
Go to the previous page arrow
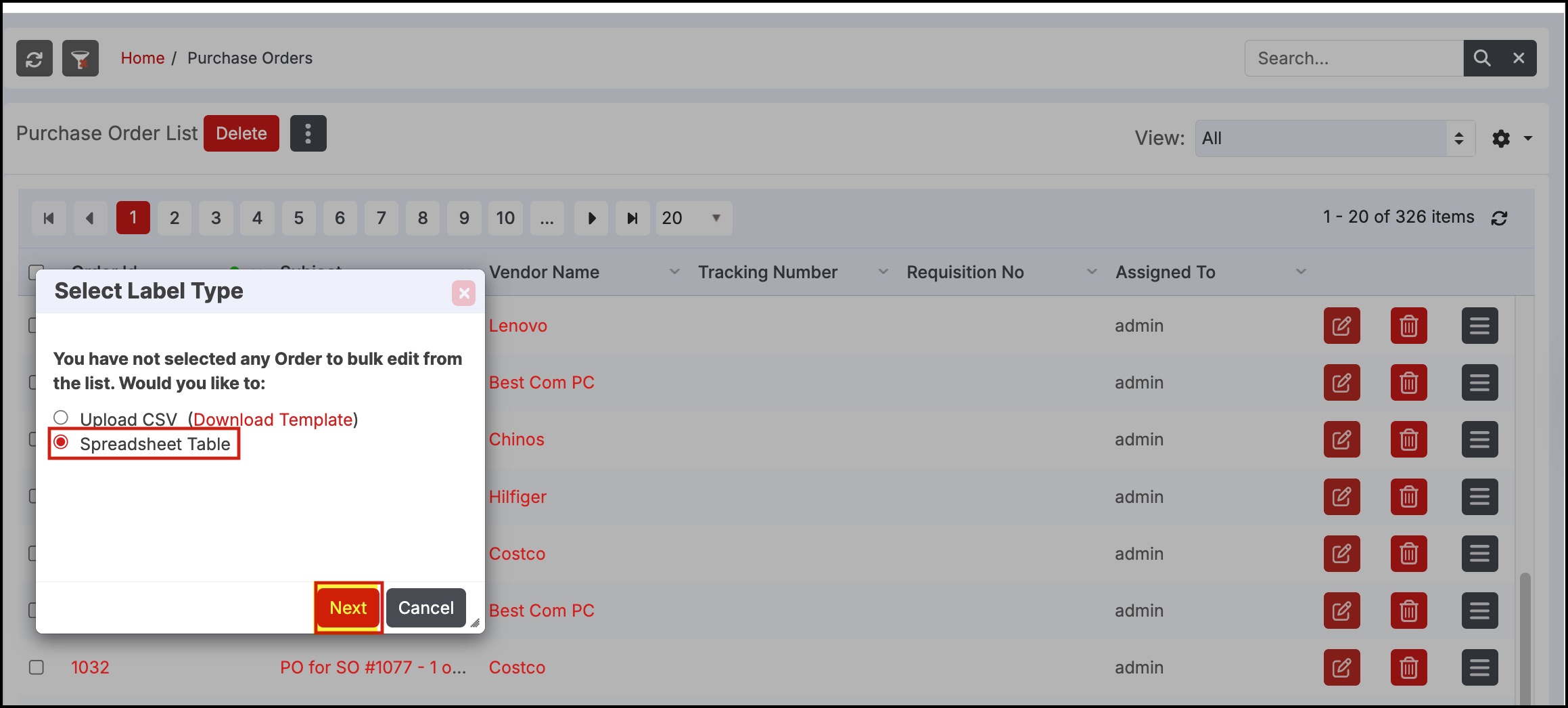point(90,218)
